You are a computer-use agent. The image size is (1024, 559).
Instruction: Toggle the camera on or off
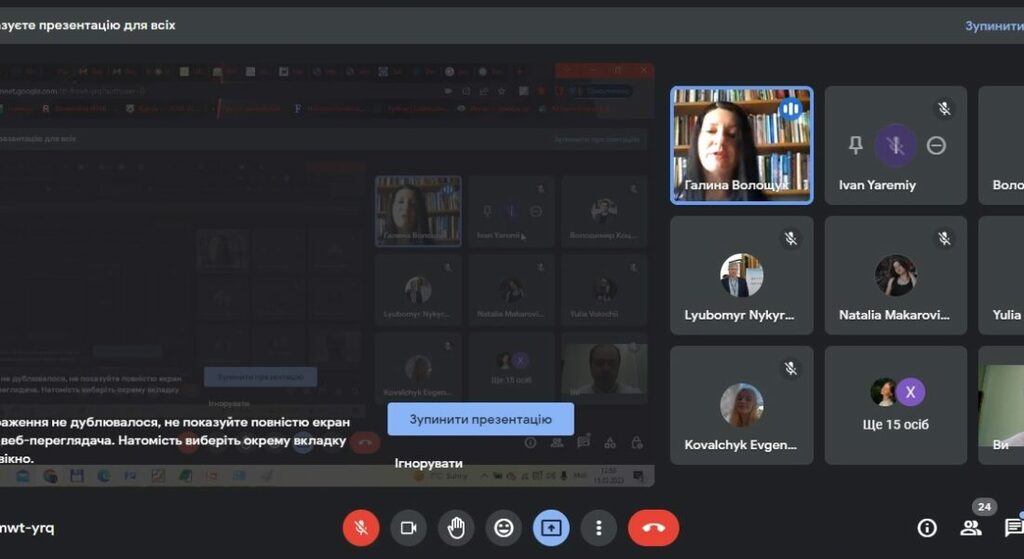pos(408,527)
